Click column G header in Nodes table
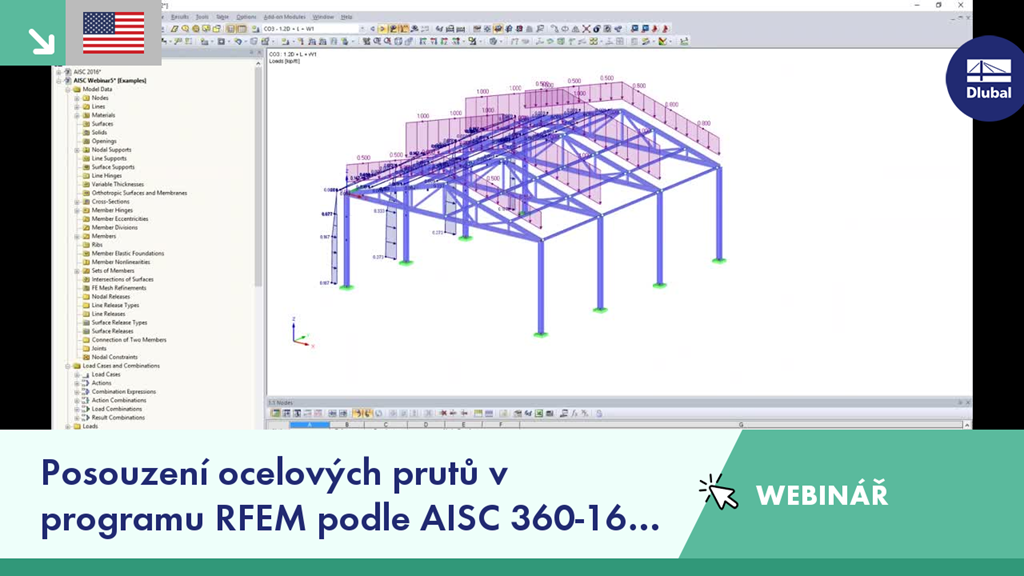 coord(741,424)
